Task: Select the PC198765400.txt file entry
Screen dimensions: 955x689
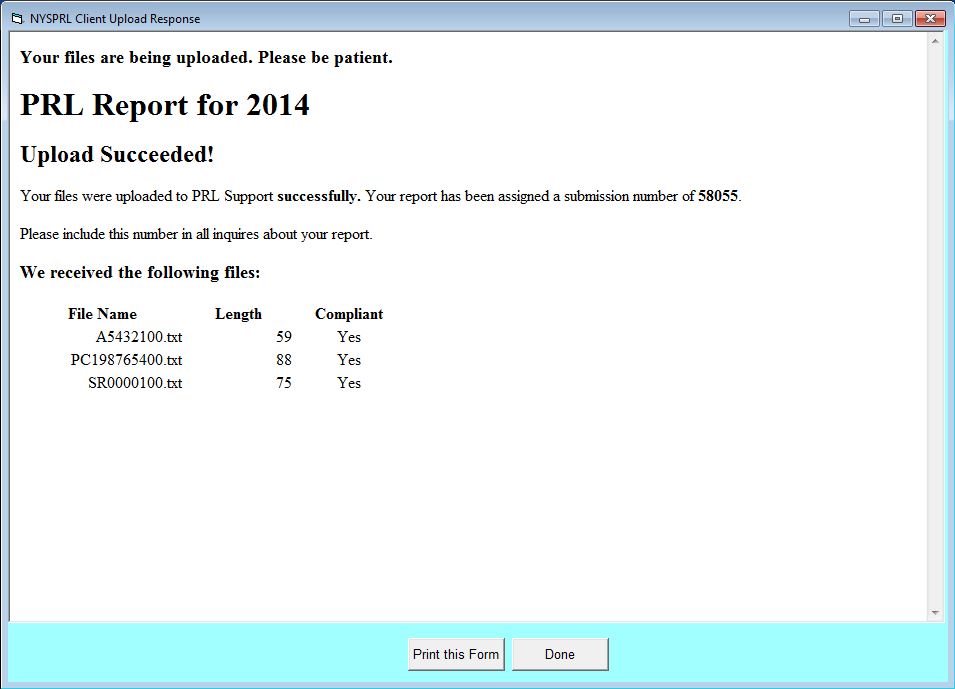Action: (126, 360)
